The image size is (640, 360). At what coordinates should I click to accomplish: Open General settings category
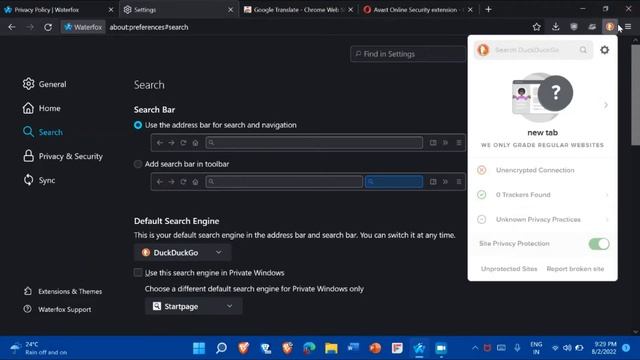point(44,84)
